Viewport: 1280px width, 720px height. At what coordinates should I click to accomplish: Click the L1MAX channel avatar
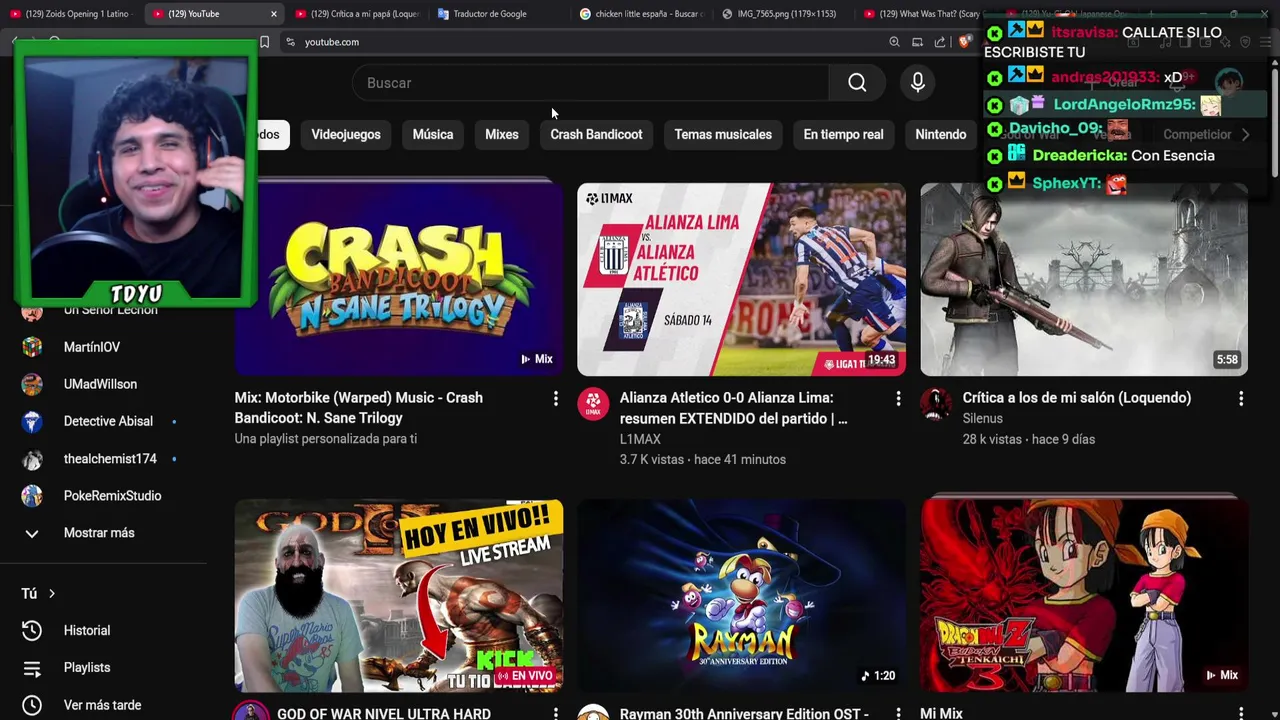click(x=594, y=404)
